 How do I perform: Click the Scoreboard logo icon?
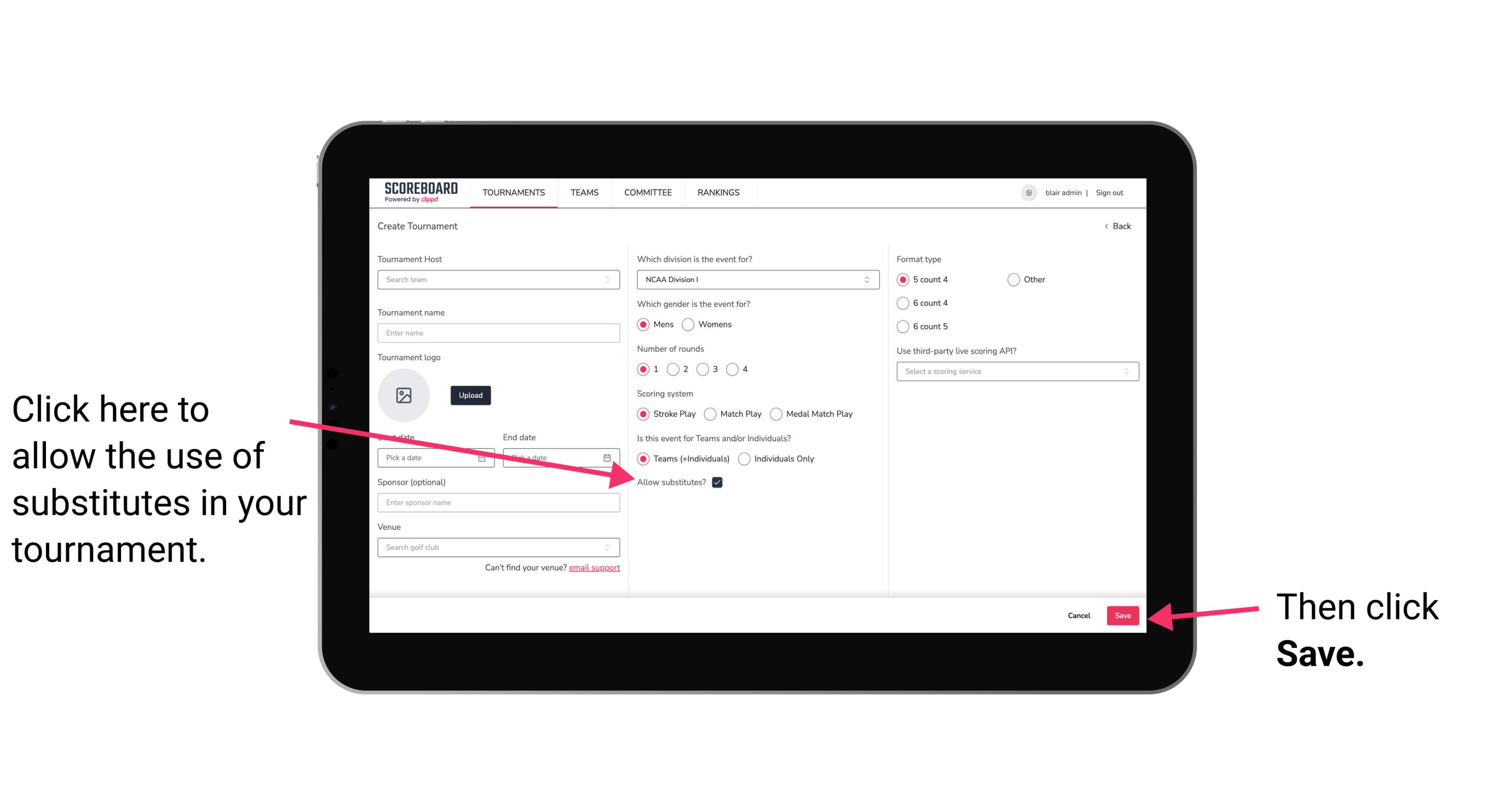click(x=418, y=192)
